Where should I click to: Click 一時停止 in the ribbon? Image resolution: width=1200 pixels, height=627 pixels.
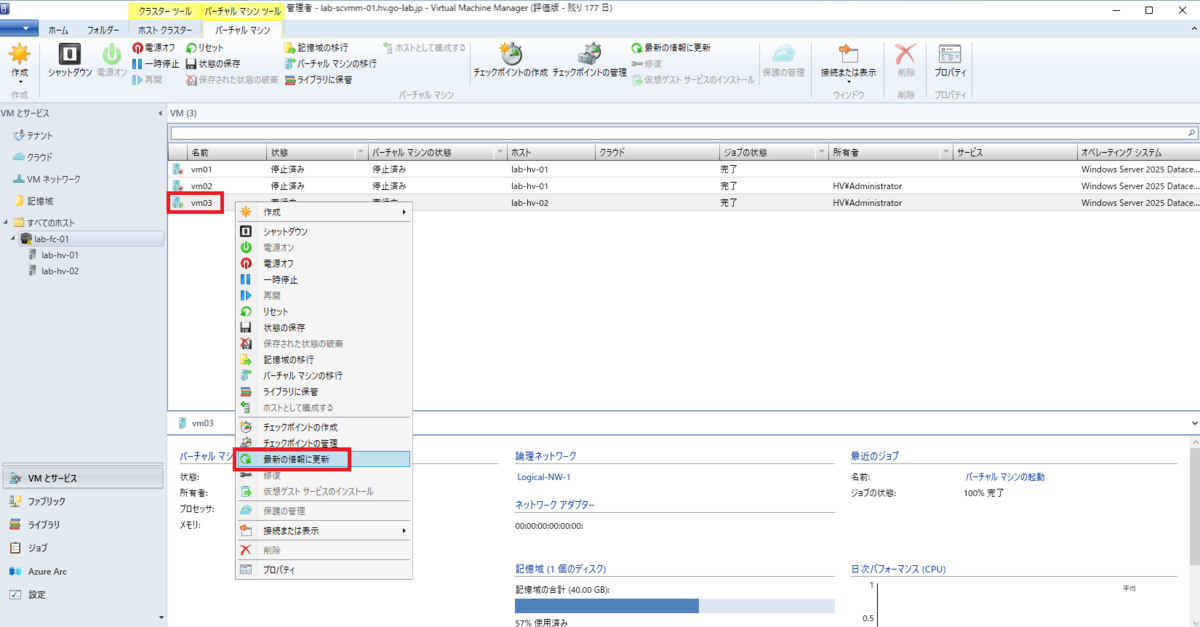[x=155, y=63]
